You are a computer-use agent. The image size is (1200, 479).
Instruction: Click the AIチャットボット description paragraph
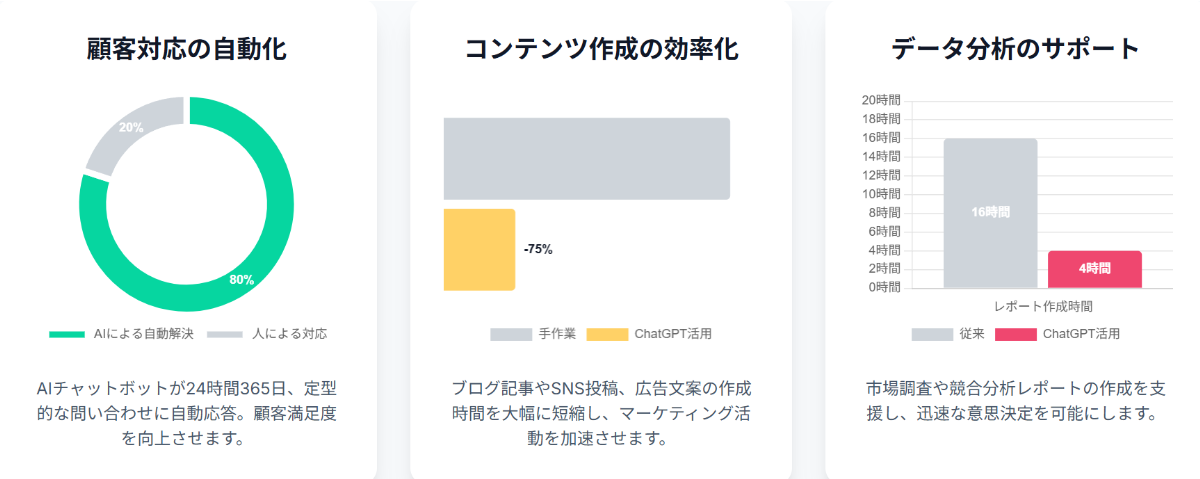187,412
